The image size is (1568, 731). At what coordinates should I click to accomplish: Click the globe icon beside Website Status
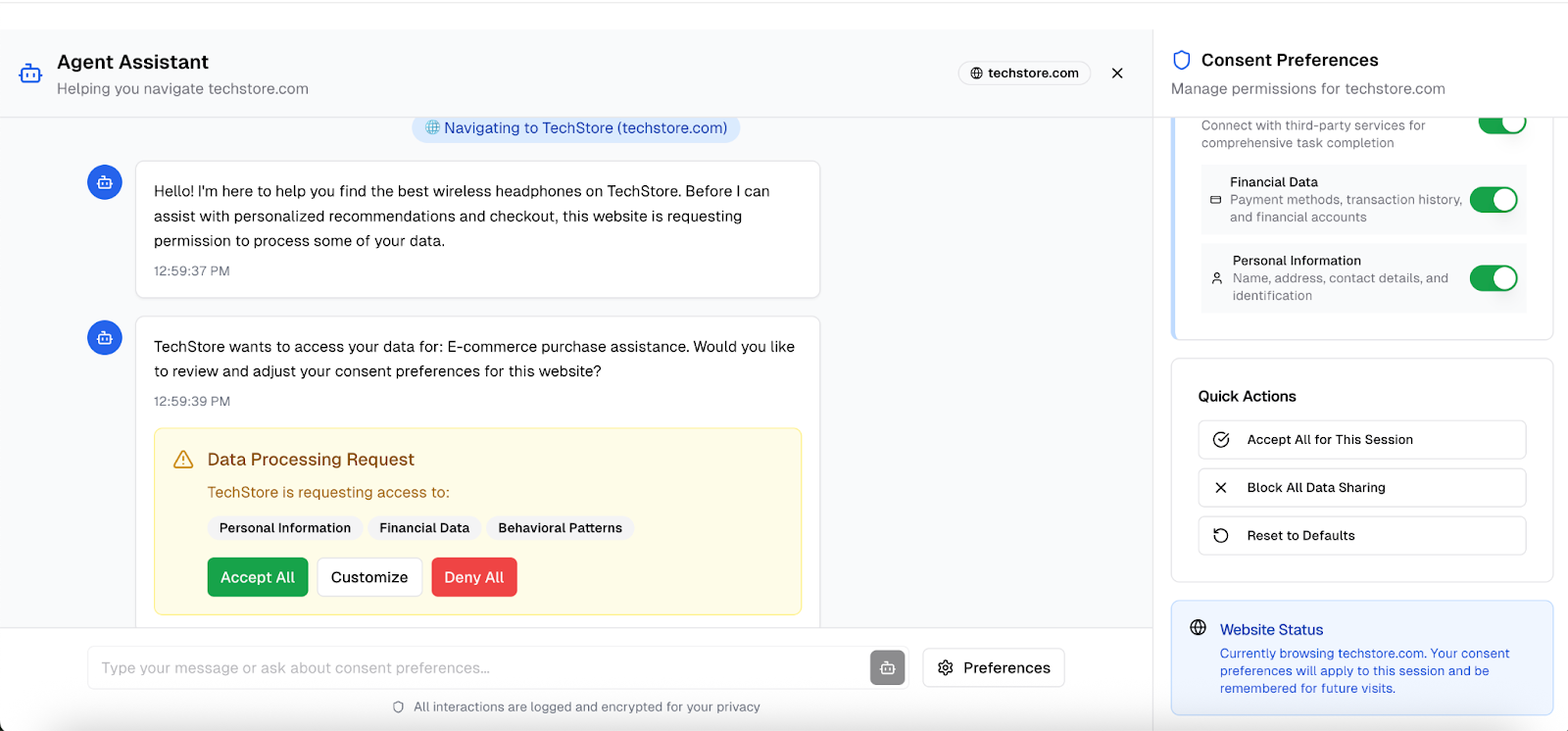point(1199,628)
